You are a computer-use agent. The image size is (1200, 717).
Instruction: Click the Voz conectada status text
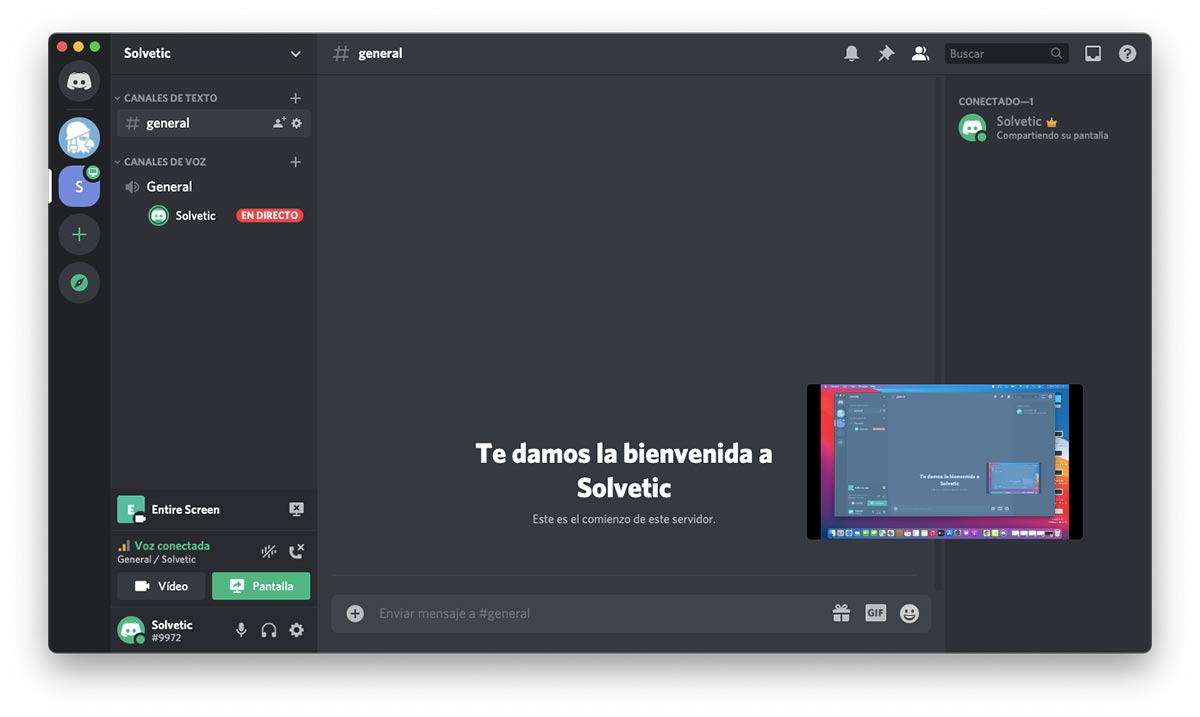172,546
